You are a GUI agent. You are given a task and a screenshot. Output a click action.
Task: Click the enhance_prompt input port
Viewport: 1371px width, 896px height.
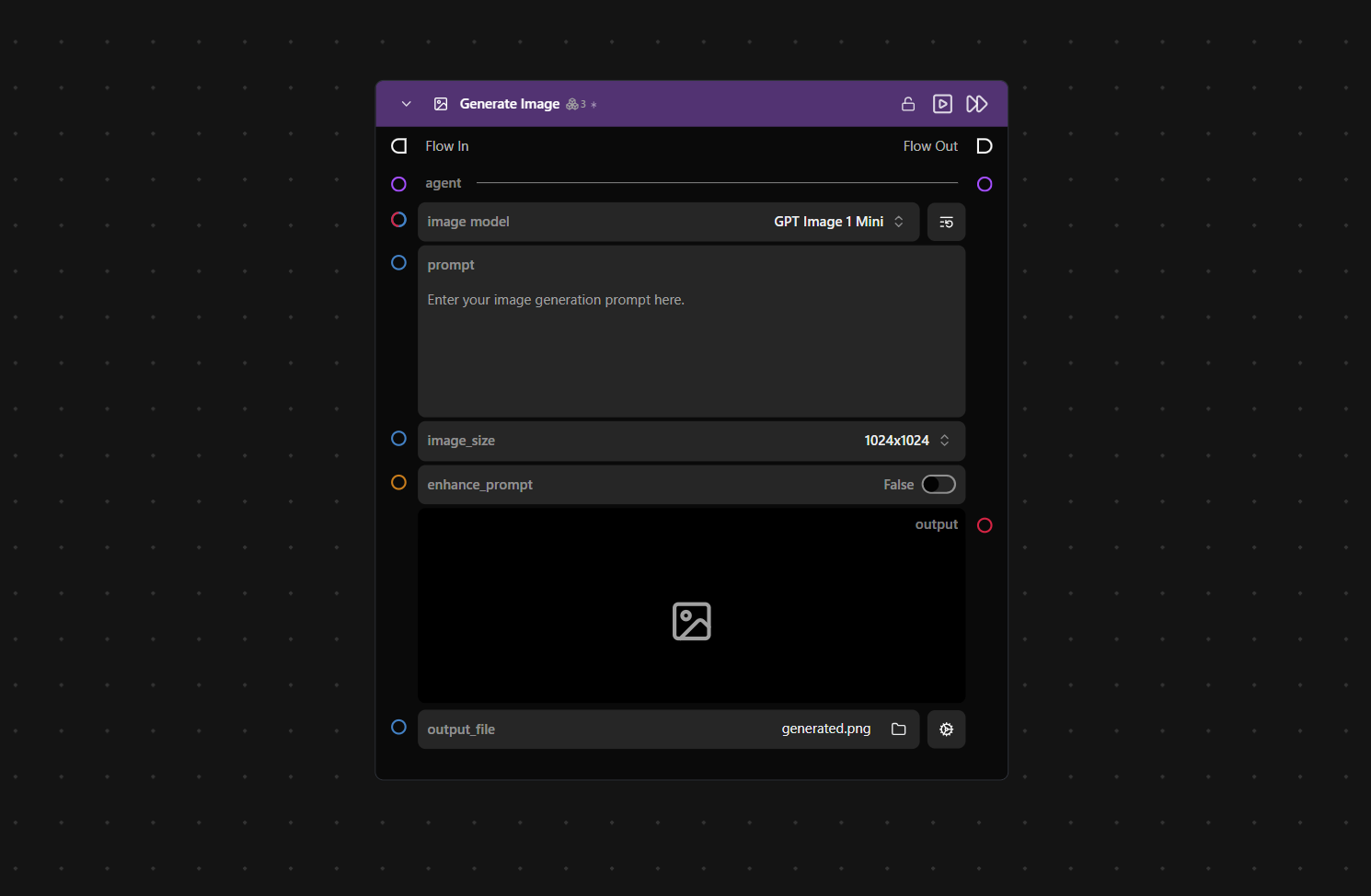point(398,483)
